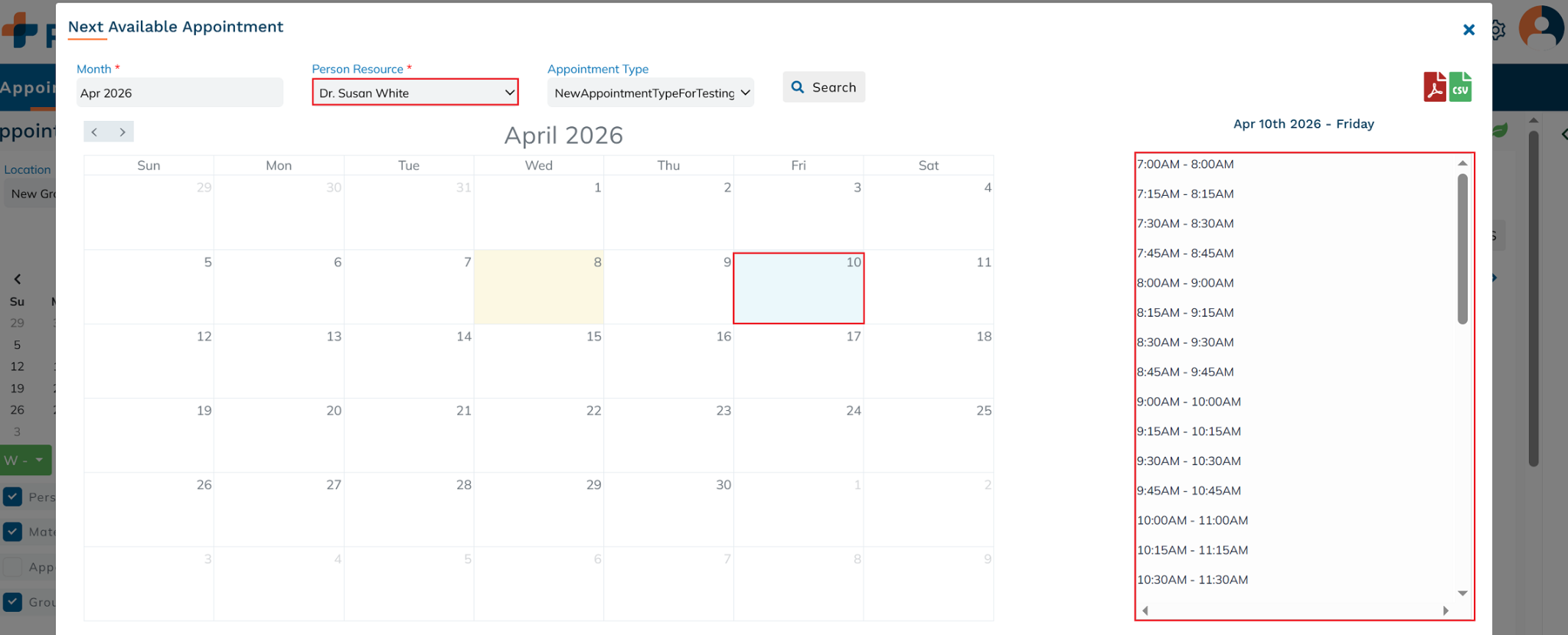Toggle the Mat checkbox in sidebar
Screen dimensions: 1568x635
click(x=13, y=532)
